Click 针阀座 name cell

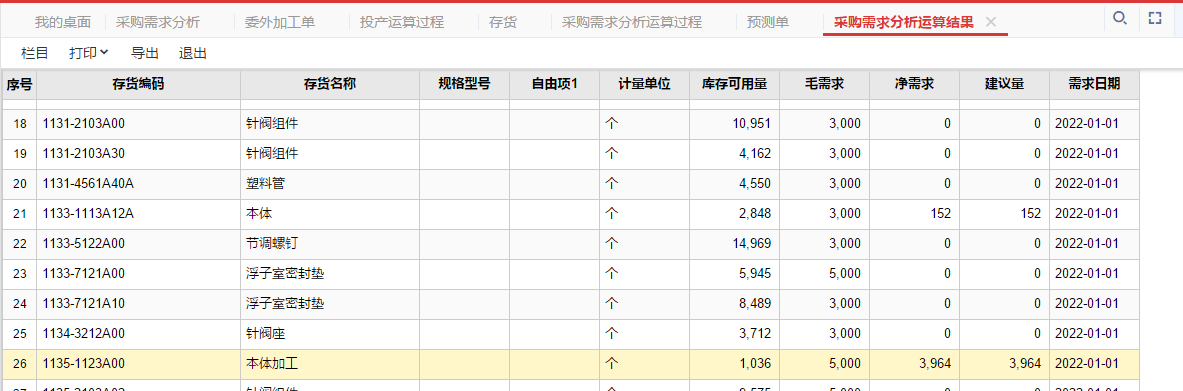(x=330, y=334)
